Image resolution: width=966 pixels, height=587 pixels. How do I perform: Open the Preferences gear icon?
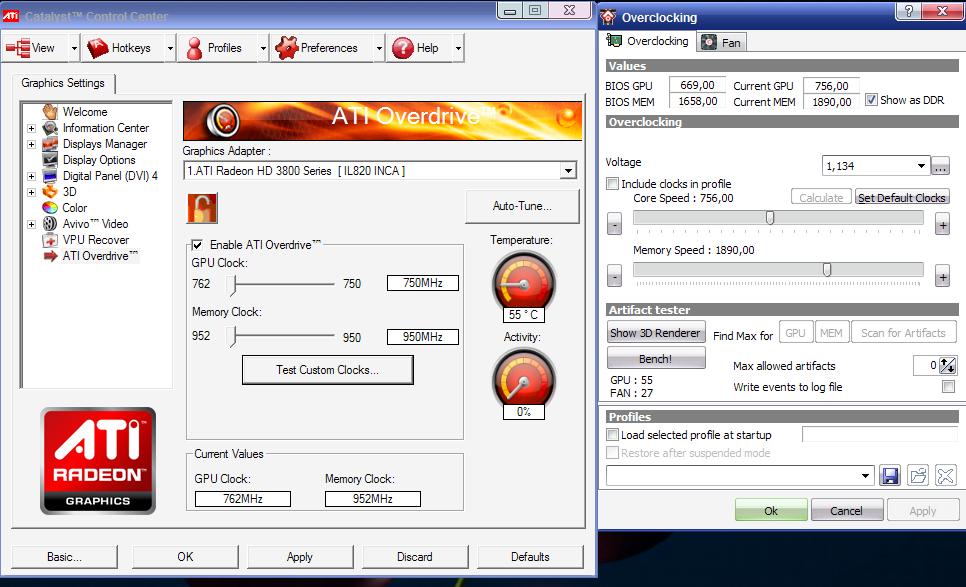pyautogui.click(x=286, y=48)
